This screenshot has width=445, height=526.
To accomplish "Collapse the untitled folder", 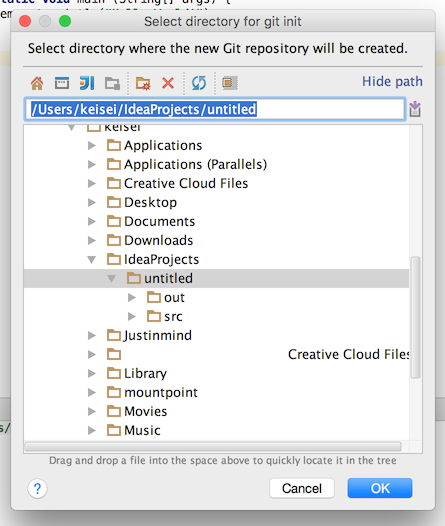I will [x=111, y=279].
